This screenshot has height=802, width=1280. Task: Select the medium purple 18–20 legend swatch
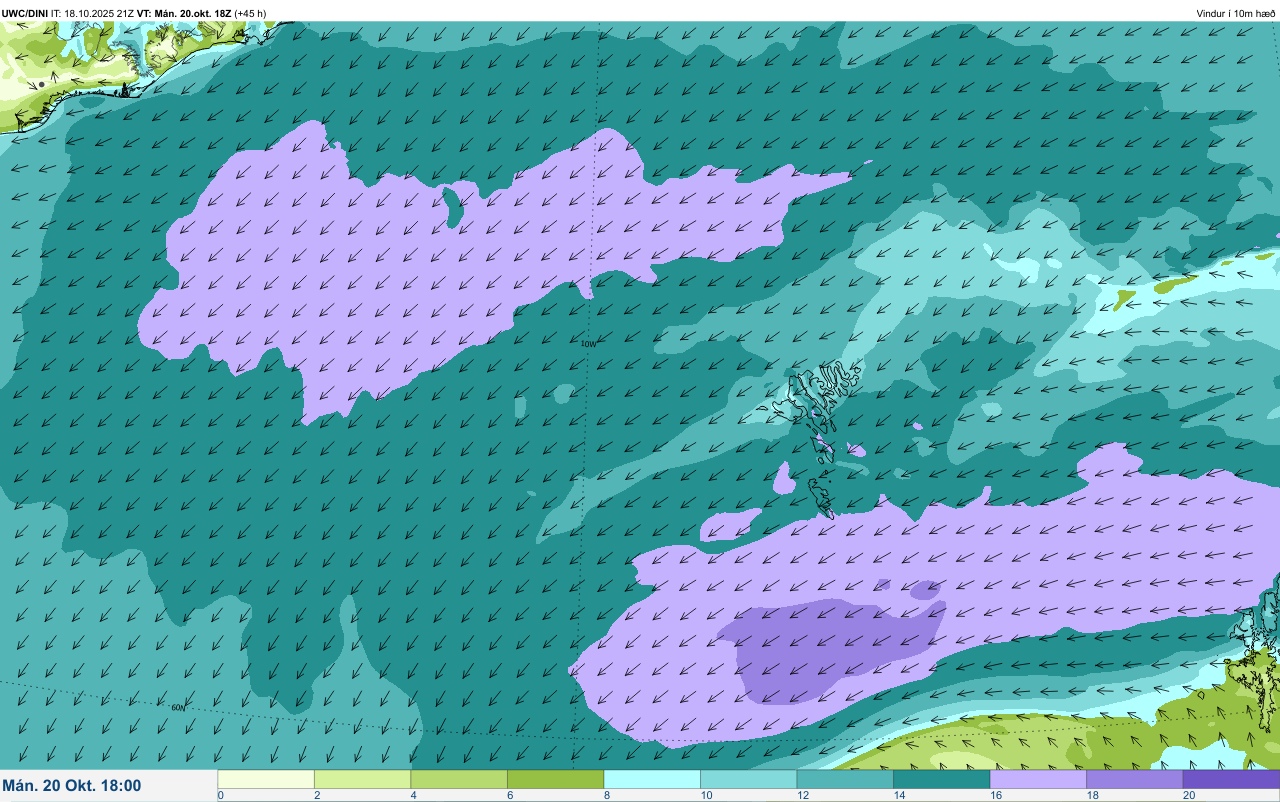pos(1134,779)
